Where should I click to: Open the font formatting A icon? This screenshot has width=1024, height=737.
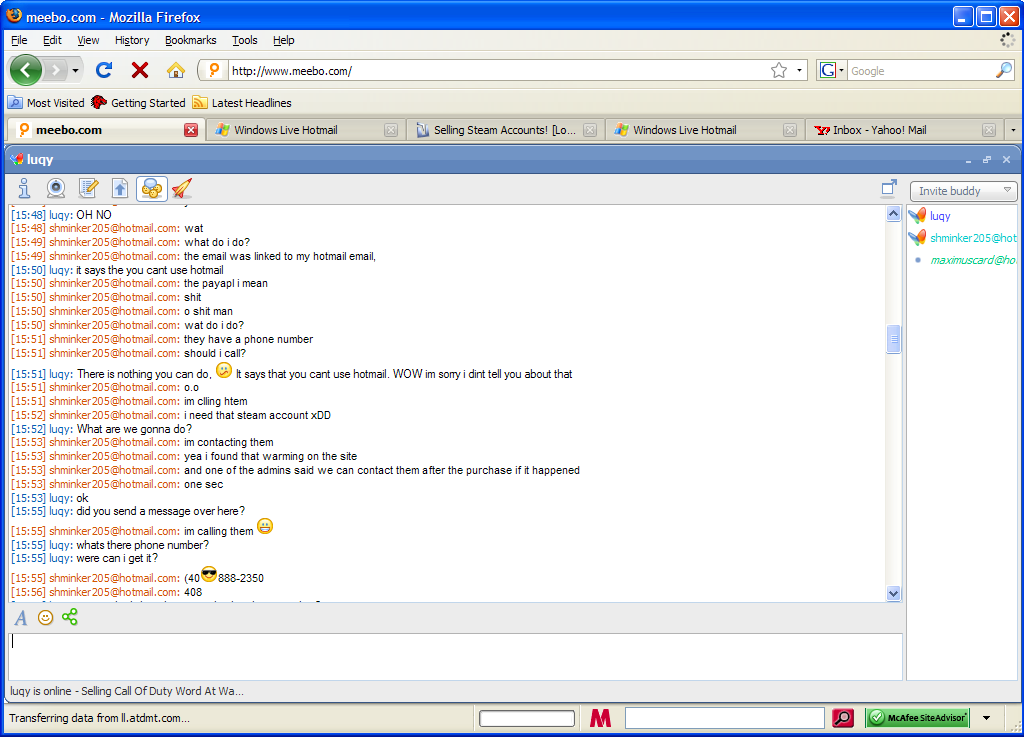(21, 618)
